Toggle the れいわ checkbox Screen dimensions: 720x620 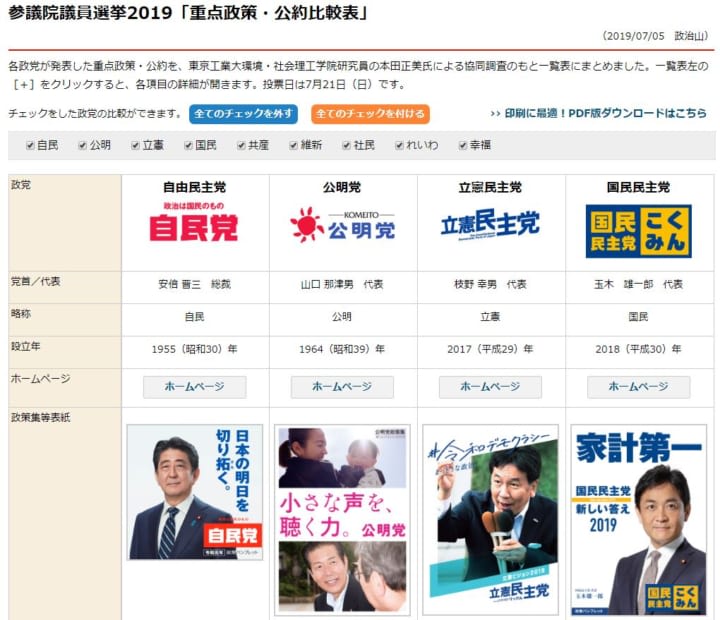point(399,146)
